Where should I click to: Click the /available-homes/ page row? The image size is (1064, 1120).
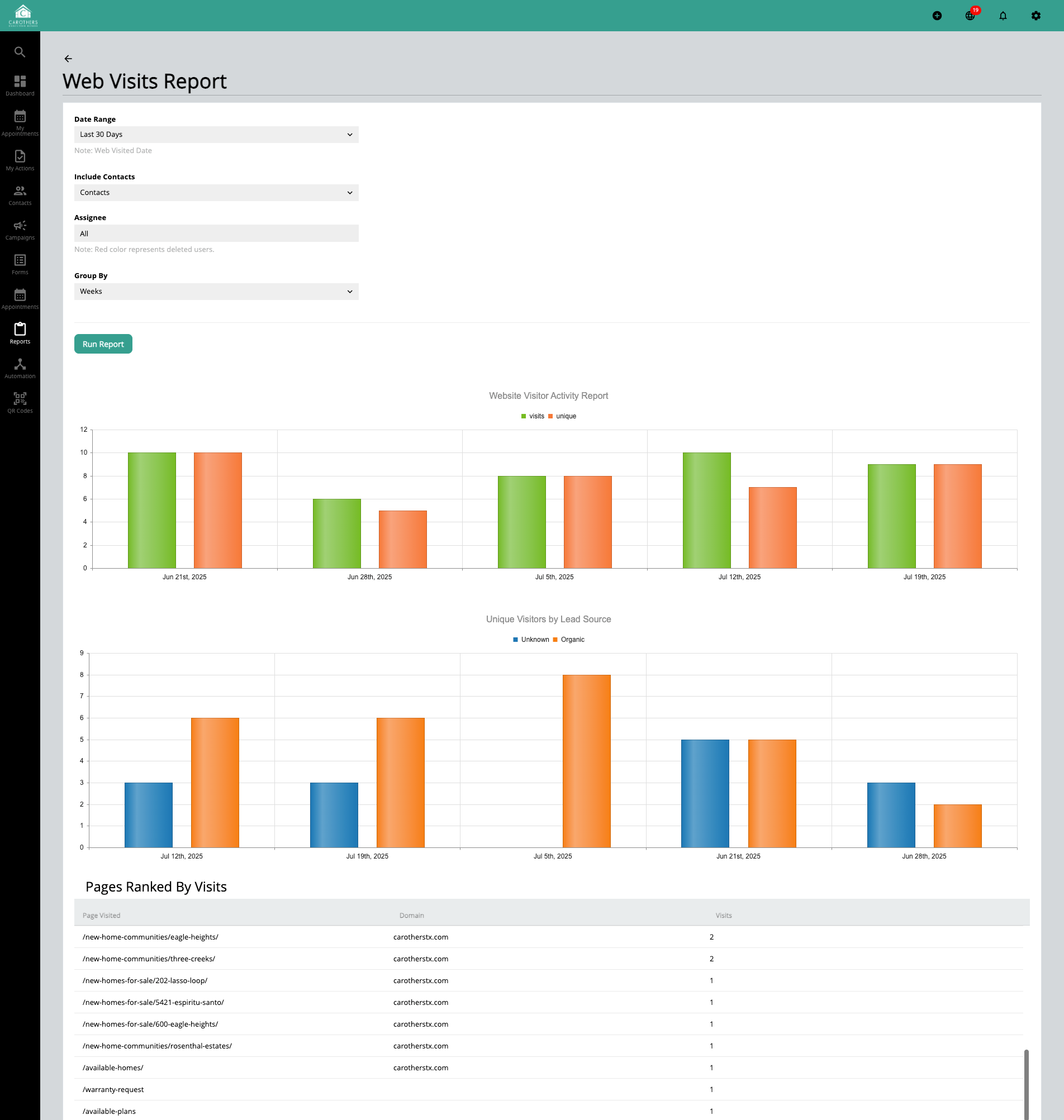(x=548, y=1068)
